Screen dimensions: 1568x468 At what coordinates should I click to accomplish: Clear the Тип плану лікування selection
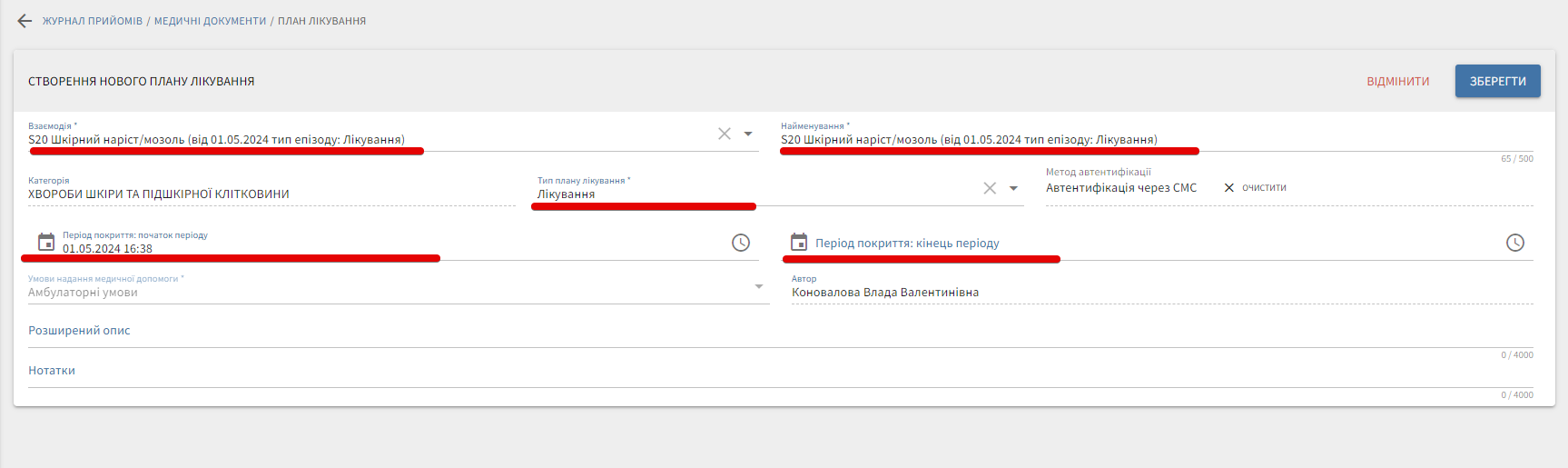click(x=990, y=188)
